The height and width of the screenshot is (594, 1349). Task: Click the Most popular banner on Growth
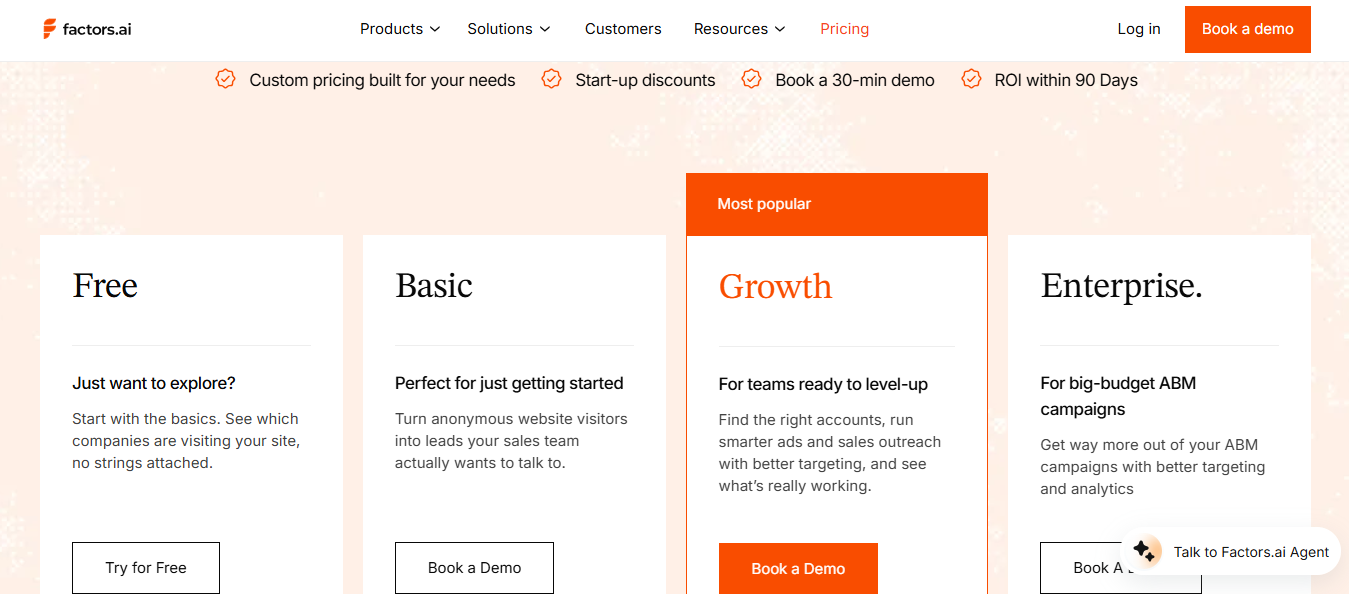click(x=836, y=204)
